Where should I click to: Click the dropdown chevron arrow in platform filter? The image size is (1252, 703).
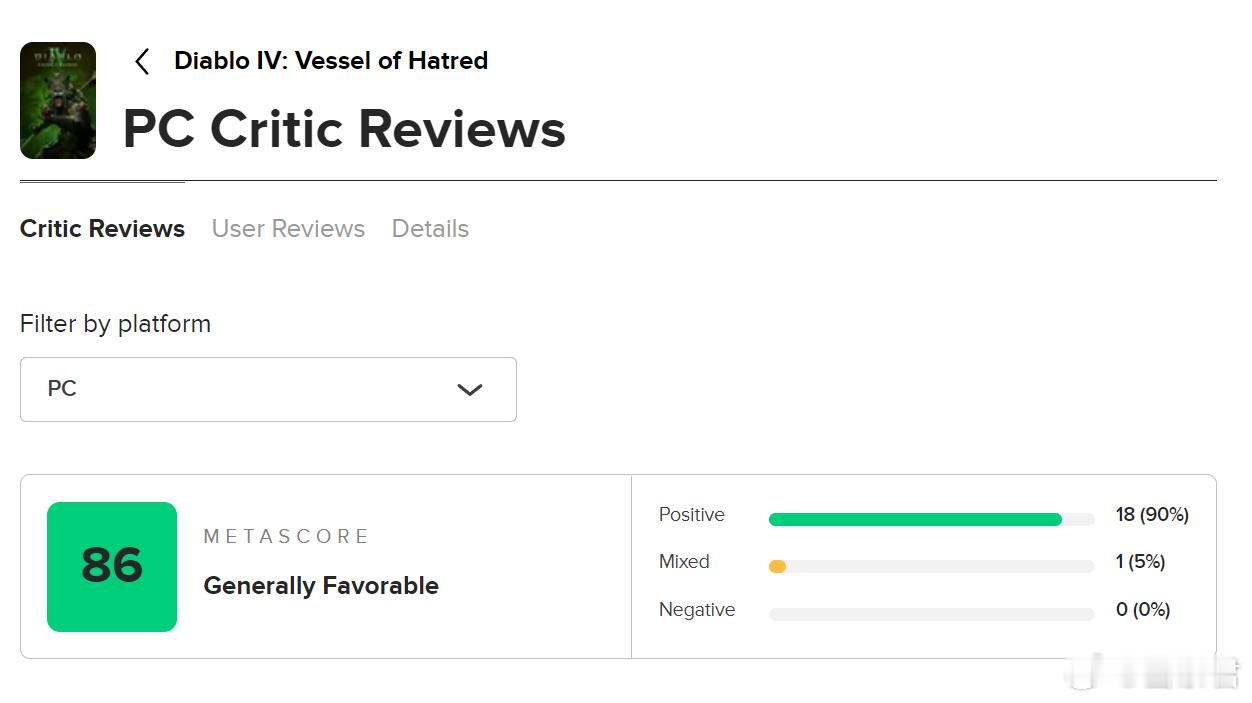tap(469, 390)
